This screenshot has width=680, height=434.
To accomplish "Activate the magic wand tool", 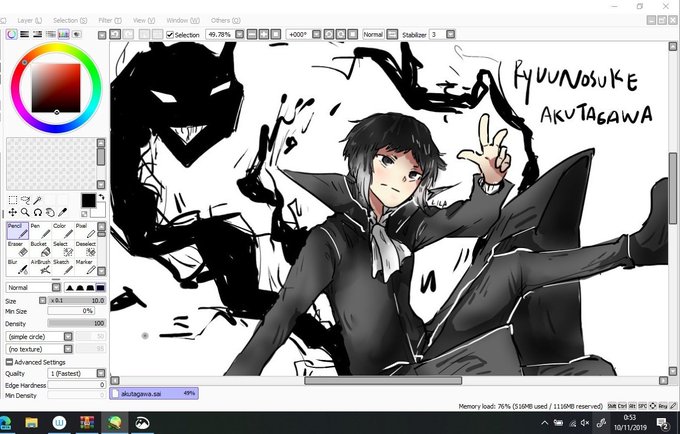I will [38, 200].
